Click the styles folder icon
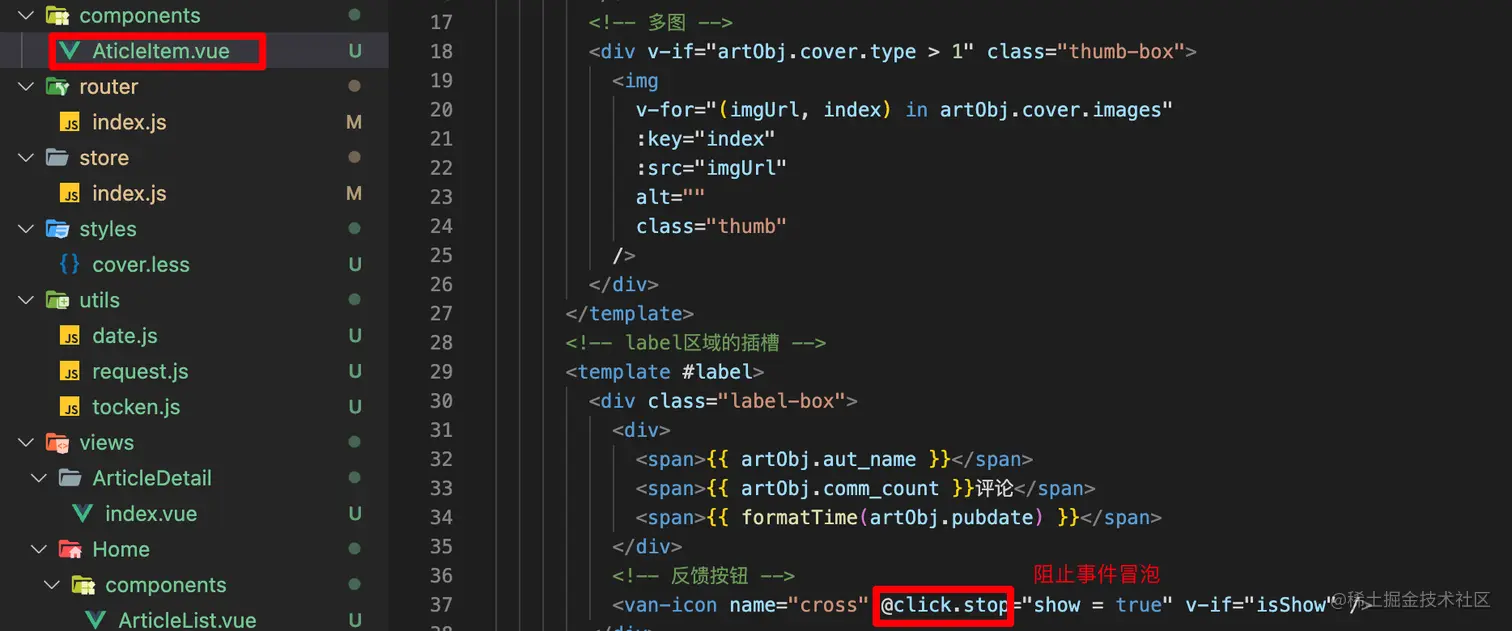 tap(57, 229)
